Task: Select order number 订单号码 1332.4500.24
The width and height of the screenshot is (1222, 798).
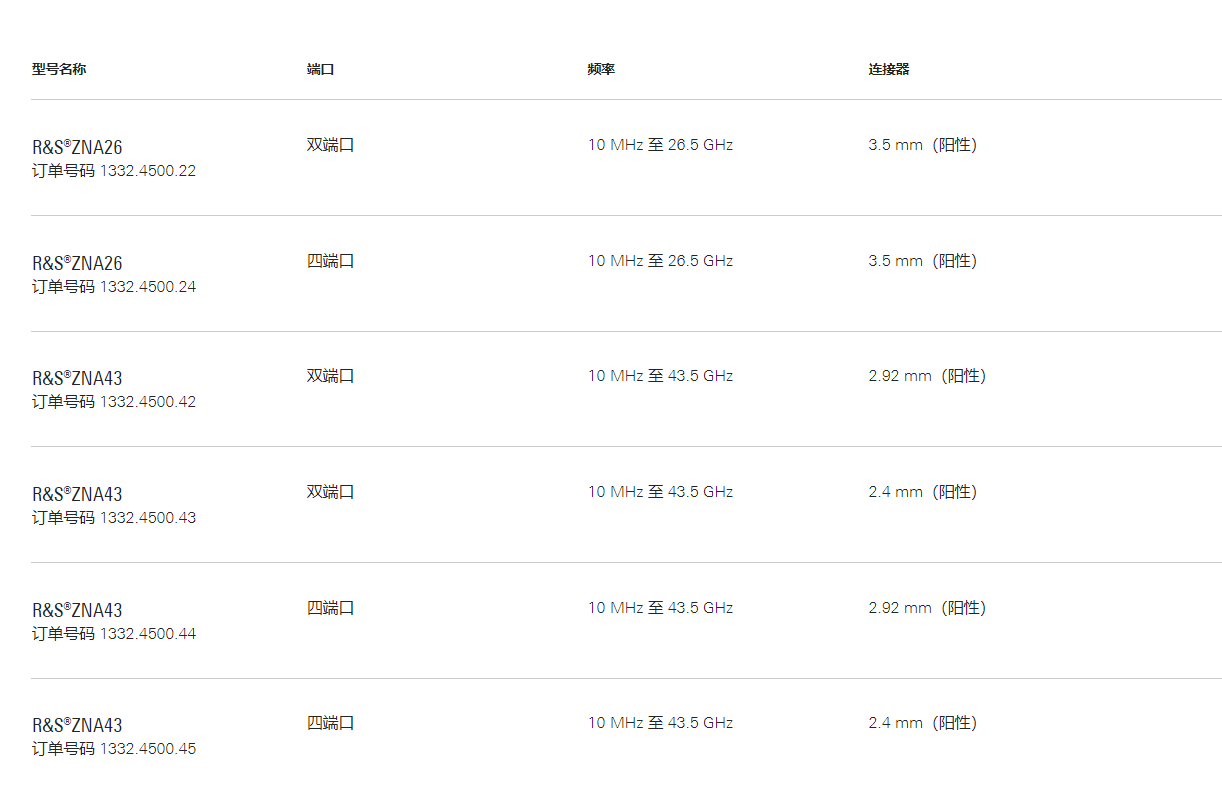Action: pyautogui.click(x=114, y=287)
